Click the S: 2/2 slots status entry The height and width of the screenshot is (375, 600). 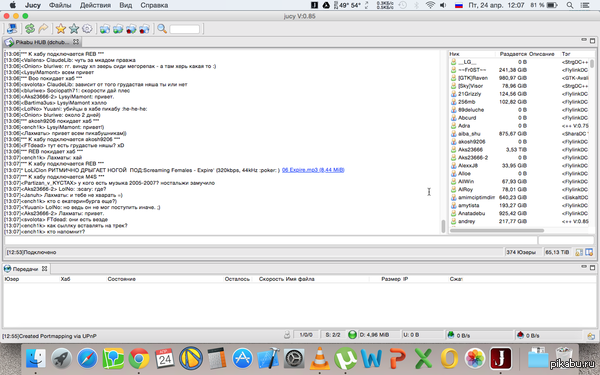pos(333,335)
